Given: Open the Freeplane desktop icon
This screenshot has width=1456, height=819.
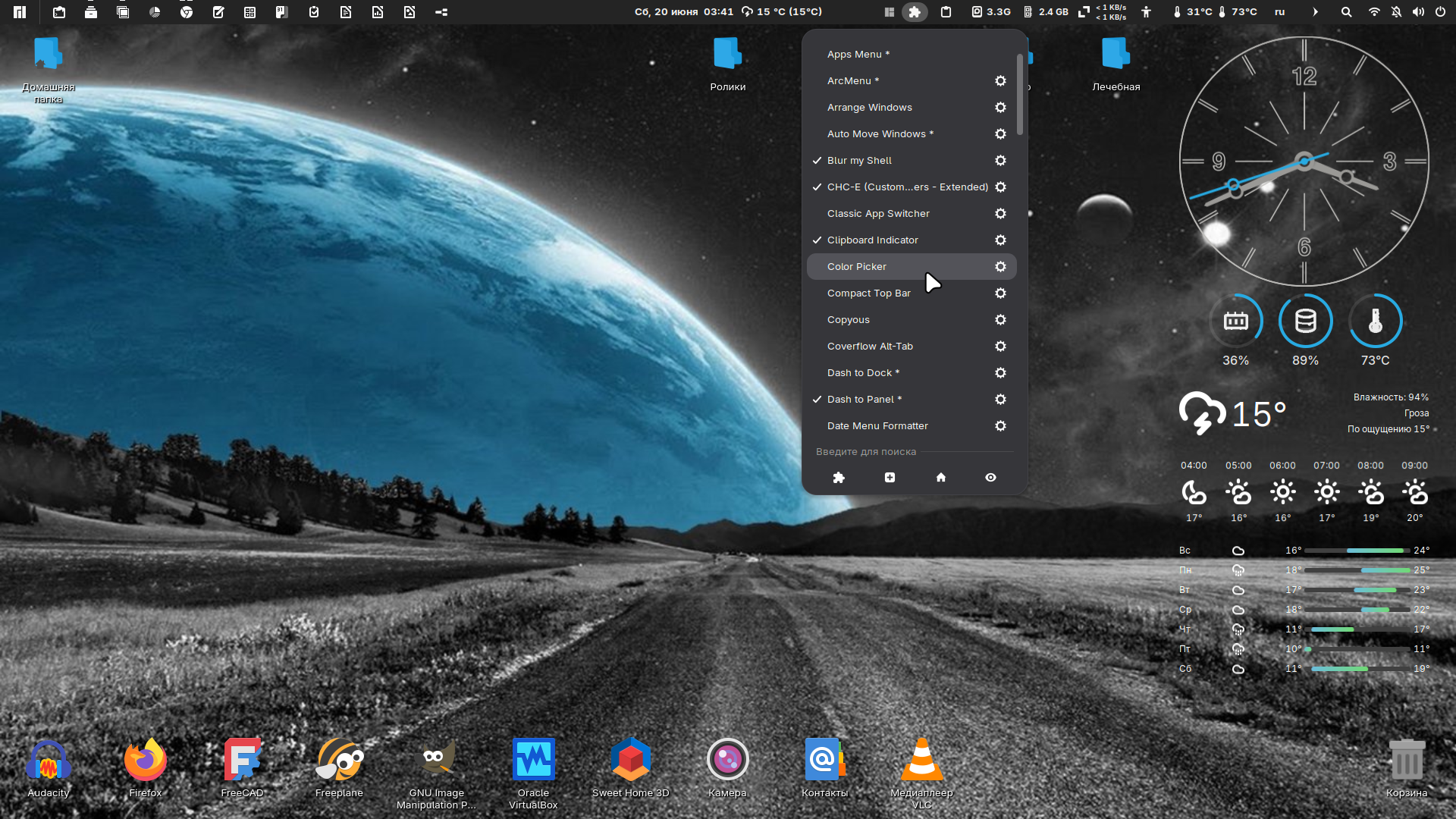Looking at the screenshot, I should [339, 768].
